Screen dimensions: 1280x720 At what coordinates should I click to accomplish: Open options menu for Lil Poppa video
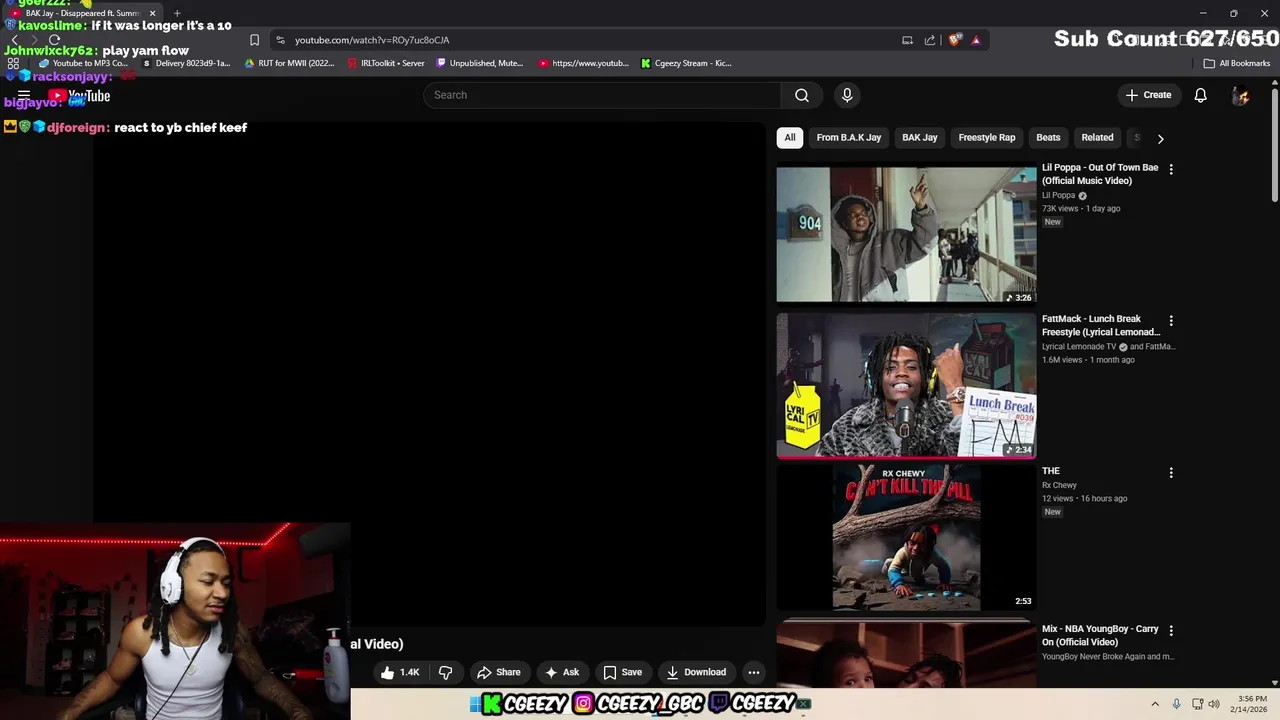coord(1171,169)
